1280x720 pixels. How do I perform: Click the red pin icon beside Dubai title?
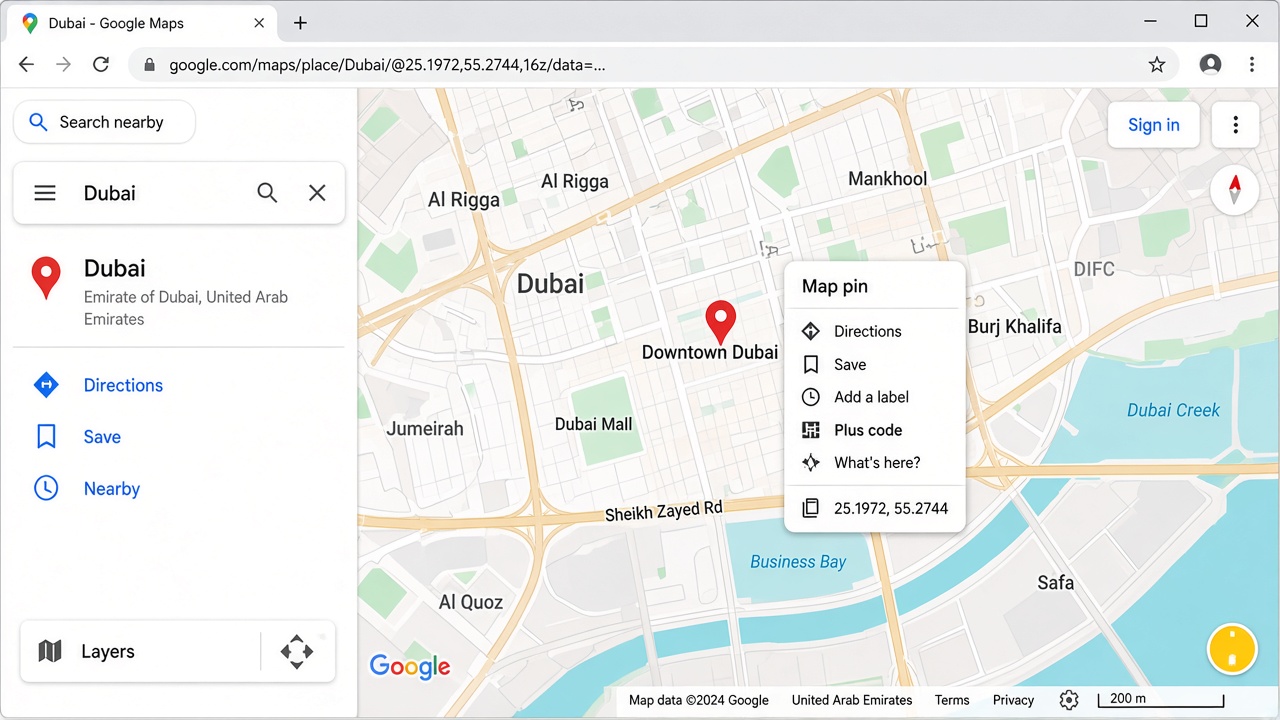(46, 278)
